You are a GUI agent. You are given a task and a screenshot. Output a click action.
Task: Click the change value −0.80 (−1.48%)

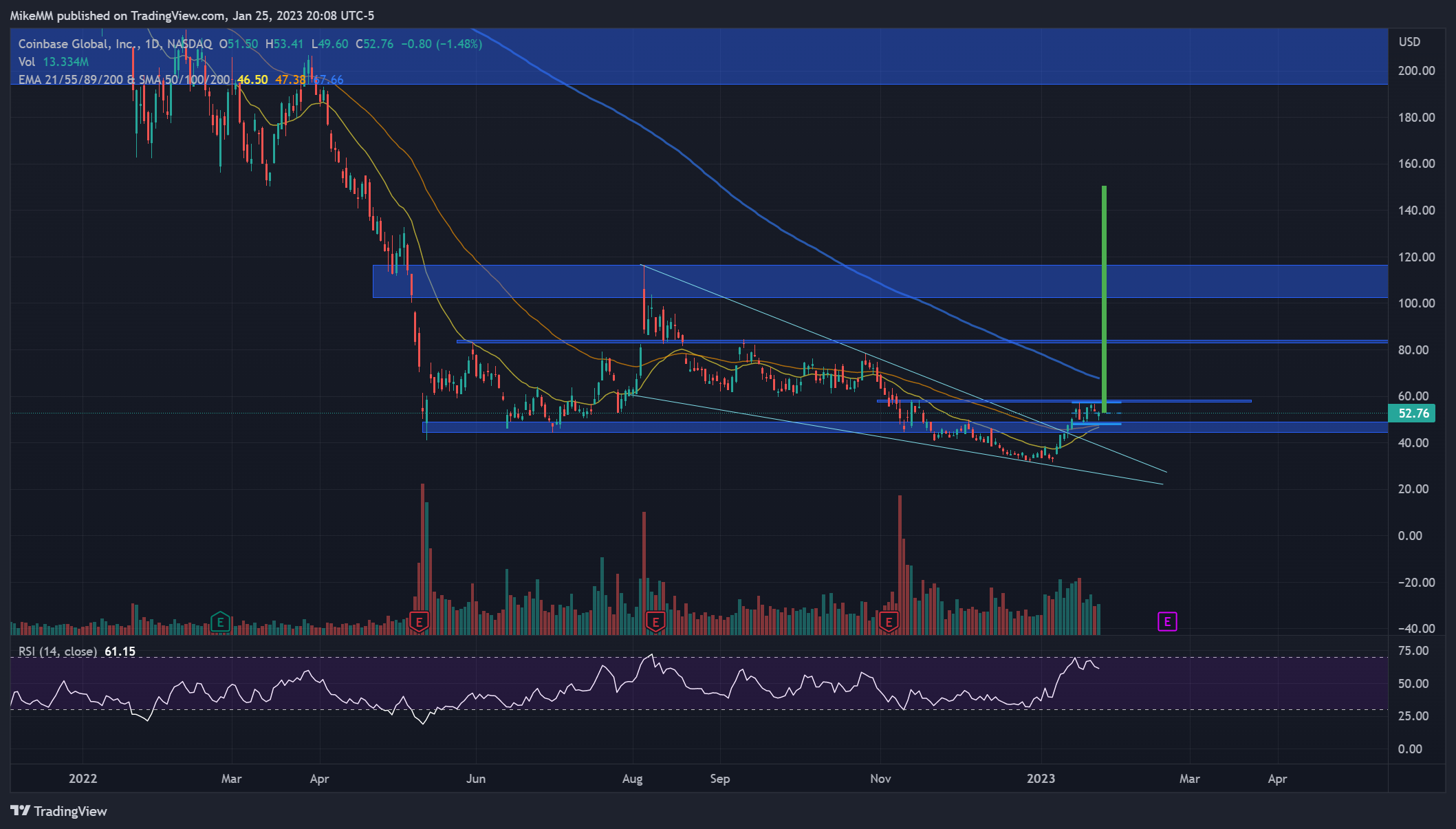[442, 44]
